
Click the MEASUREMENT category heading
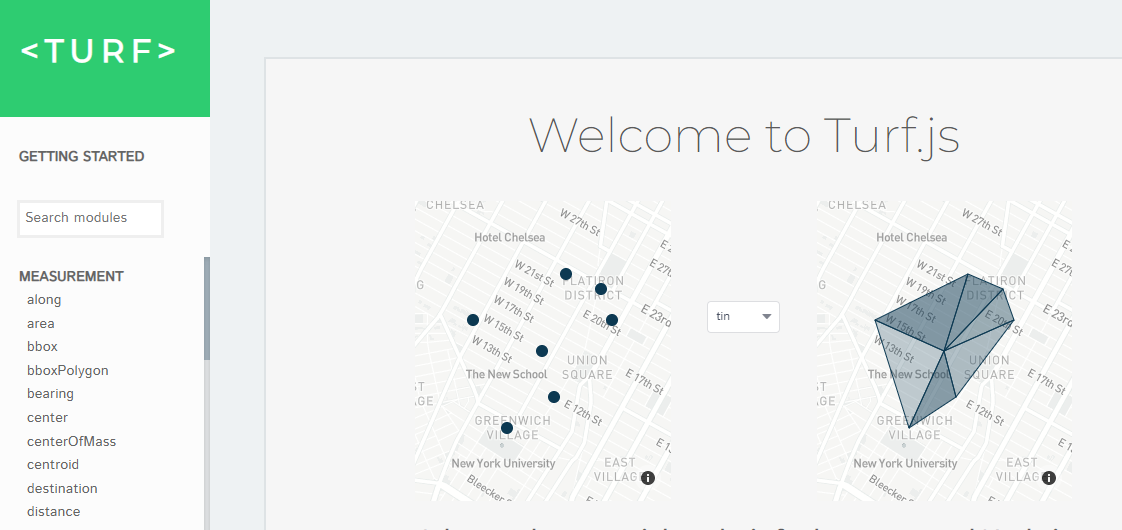point(71,276)
